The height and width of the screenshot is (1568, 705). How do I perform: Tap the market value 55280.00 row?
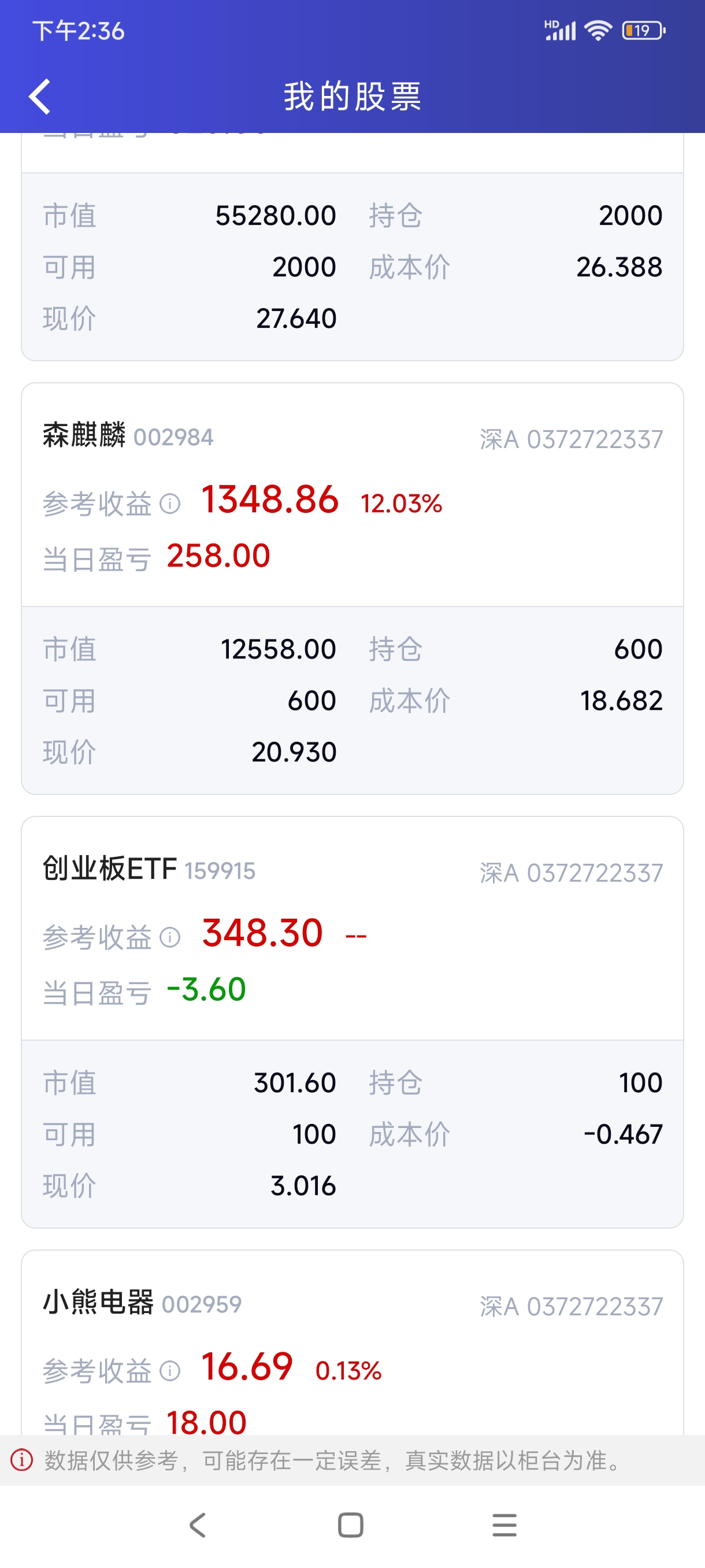tap(275, 216)
